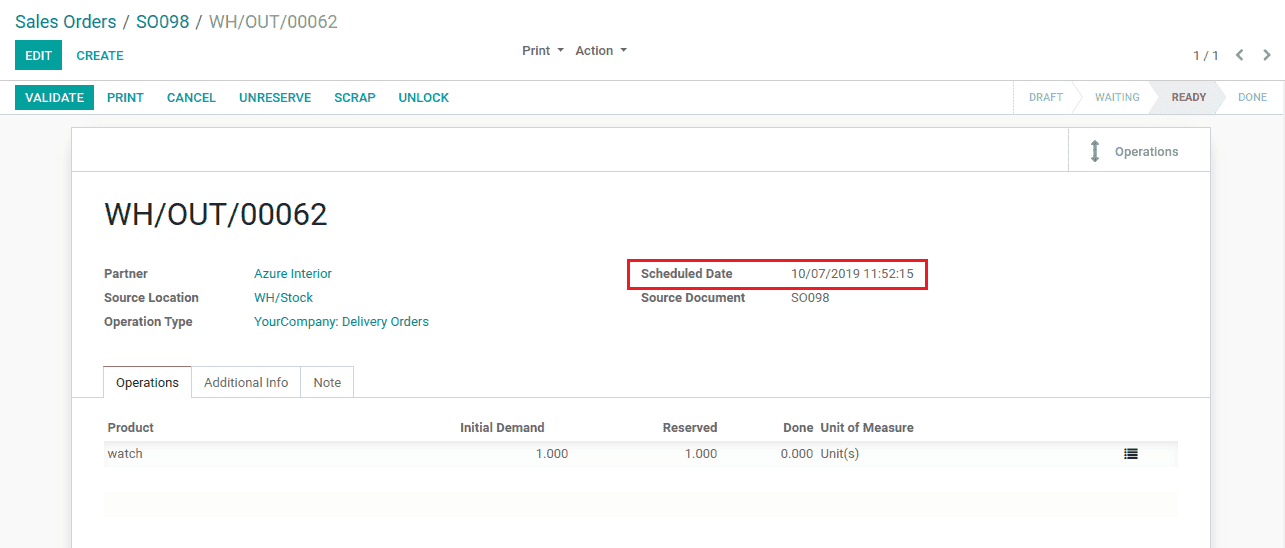Open YourCompany: Delivery Orders operation type link
Image resolution: width=1285 pixels, height=548 pixels.
pos(341,322)
